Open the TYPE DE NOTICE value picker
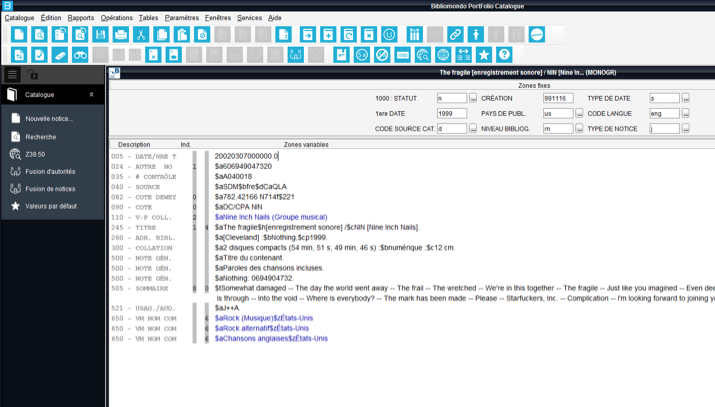This screenshot has width=715, height=407. click(685, 129)
